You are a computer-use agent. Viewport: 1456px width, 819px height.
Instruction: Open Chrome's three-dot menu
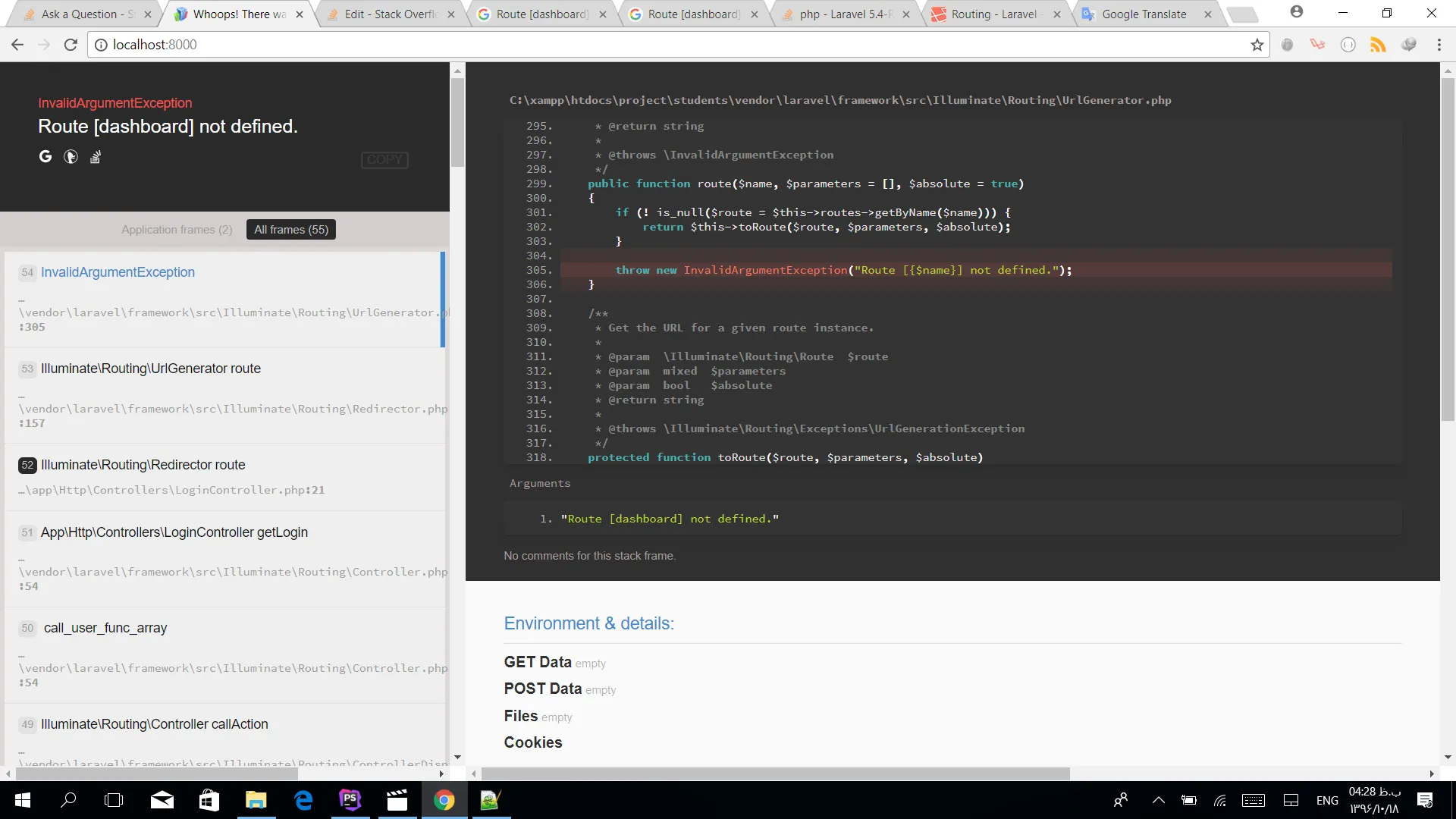1439,45
